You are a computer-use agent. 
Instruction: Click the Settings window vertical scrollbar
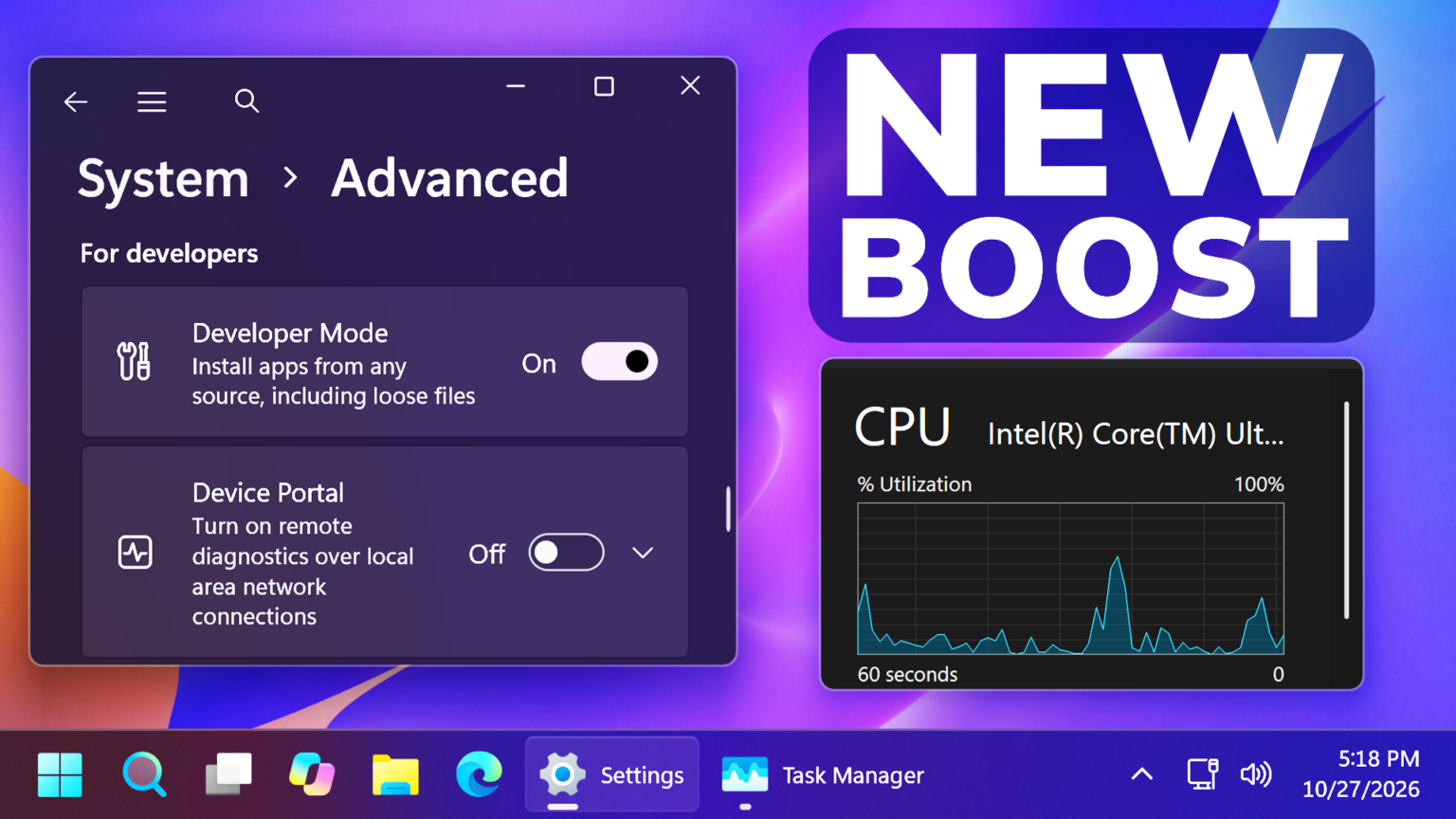click(728, 509)
